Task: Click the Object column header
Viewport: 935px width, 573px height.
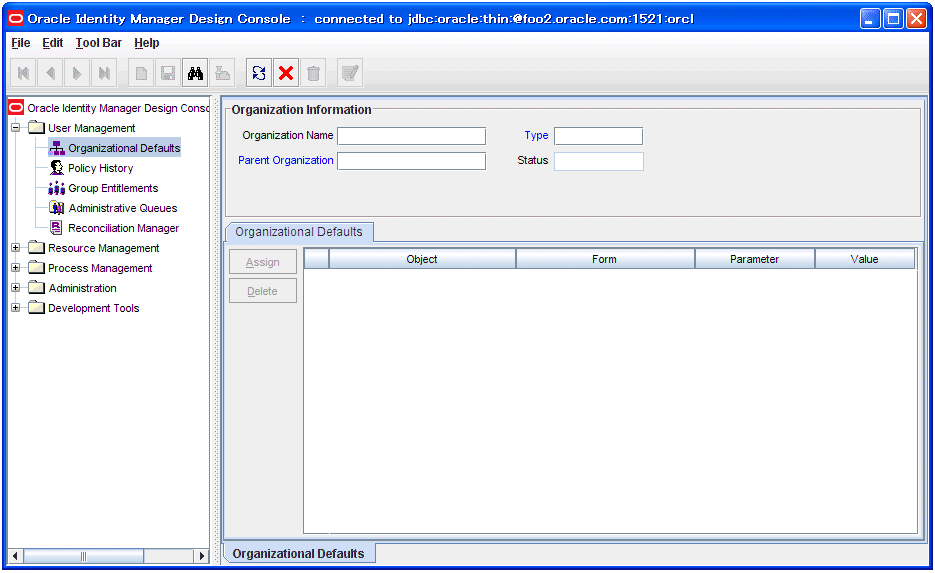Action: 422,259
